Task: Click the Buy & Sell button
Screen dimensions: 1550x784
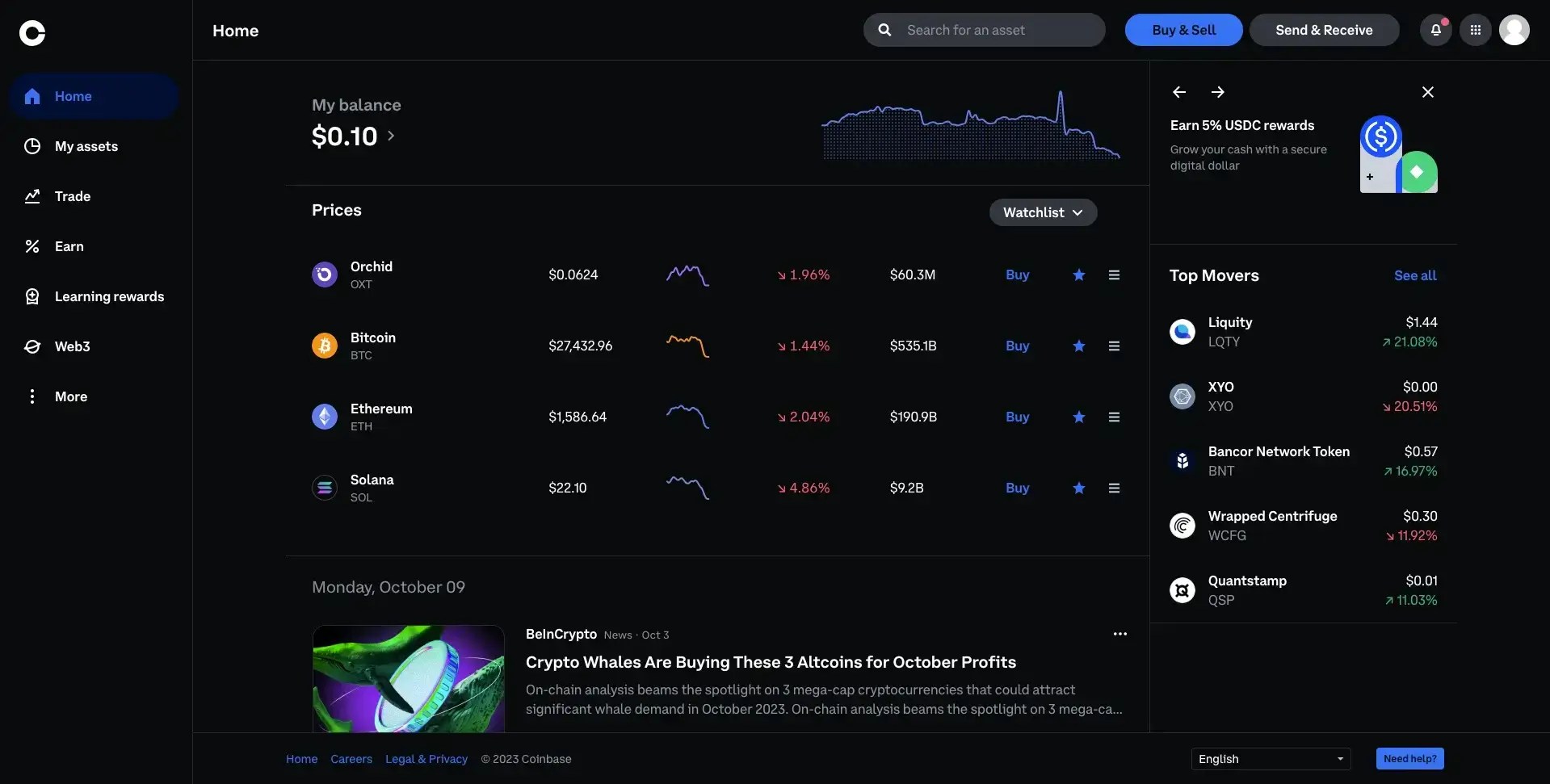Action: [1183, 29]
